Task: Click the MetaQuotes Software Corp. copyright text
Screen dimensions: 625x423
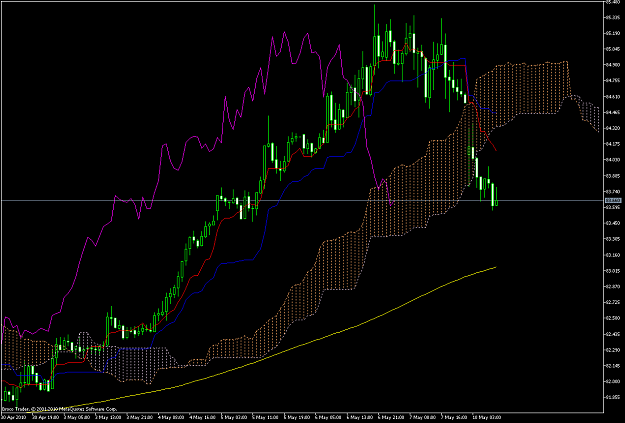Action: pos(59,409)
